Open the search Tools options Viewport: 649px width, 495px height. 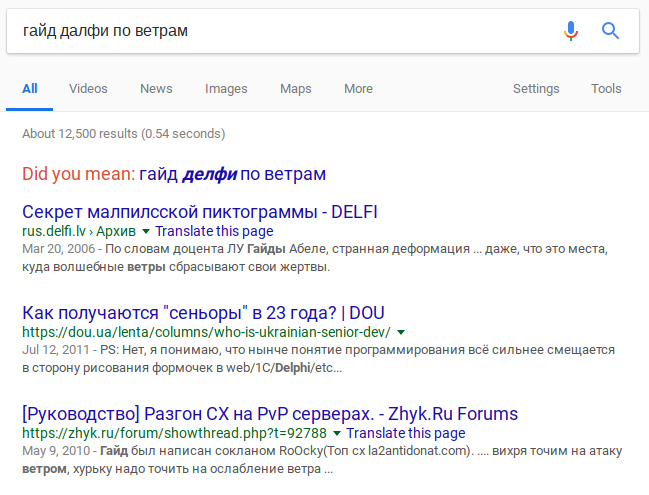coord(606,89)
